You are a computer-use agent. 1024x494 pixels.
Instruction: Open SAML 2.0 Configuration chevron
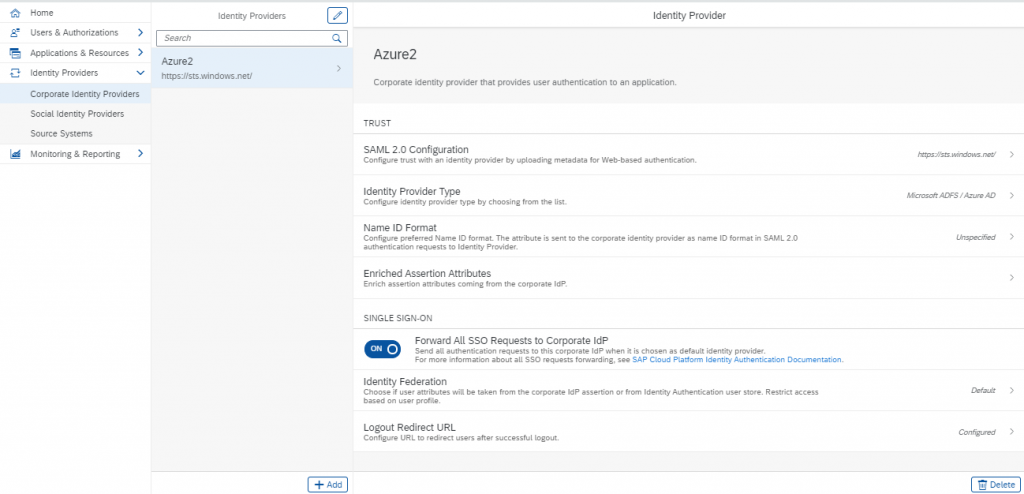tap(1012, 155)
